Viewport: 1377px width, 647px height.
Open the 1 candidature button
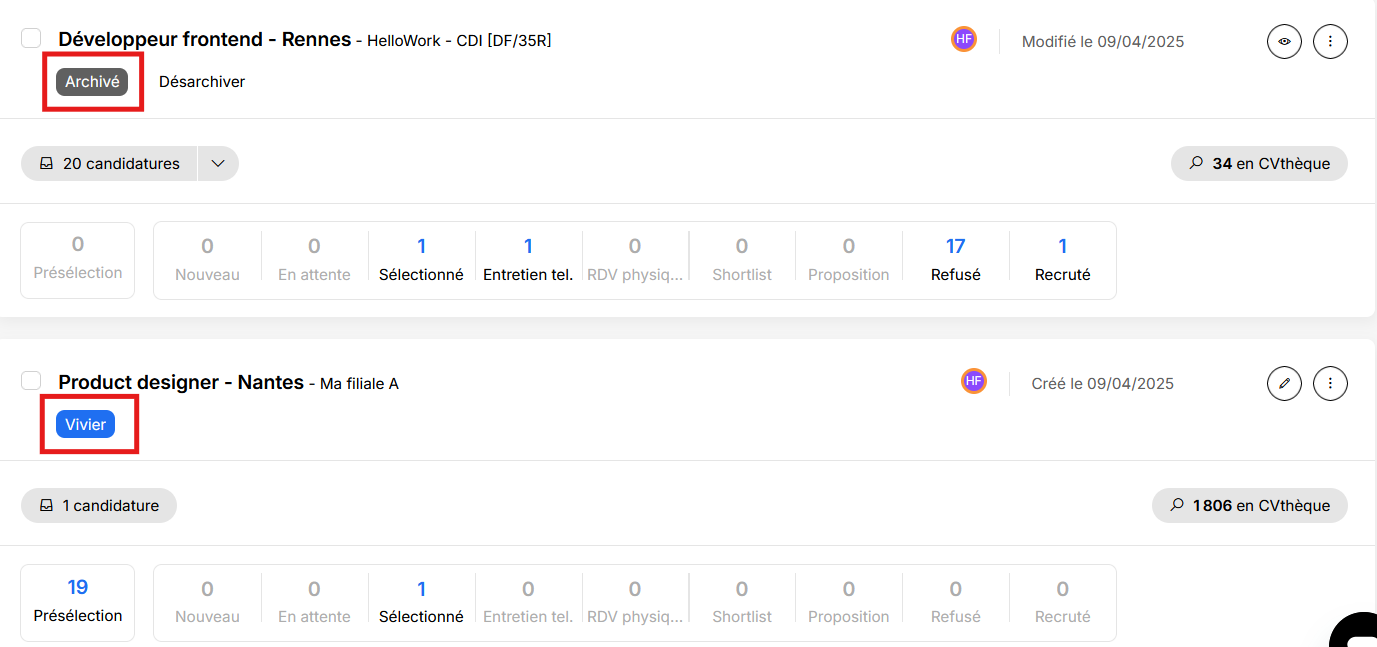coord(99,505)
